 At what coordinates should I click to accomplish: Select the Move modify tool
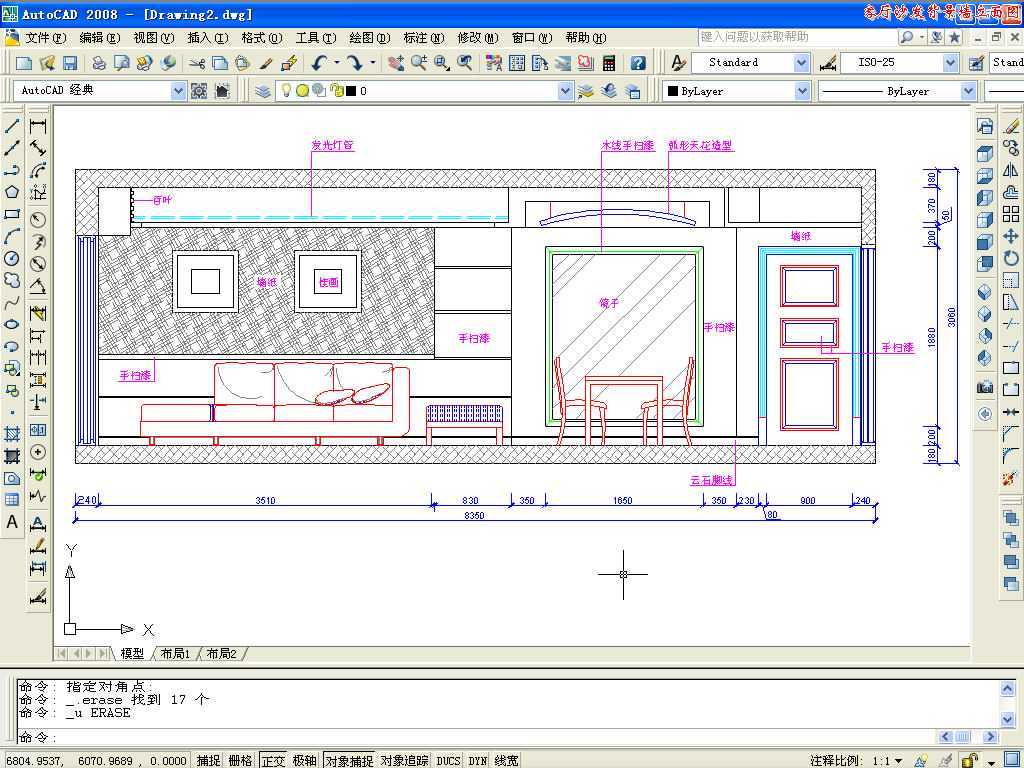coord(1011,236)
